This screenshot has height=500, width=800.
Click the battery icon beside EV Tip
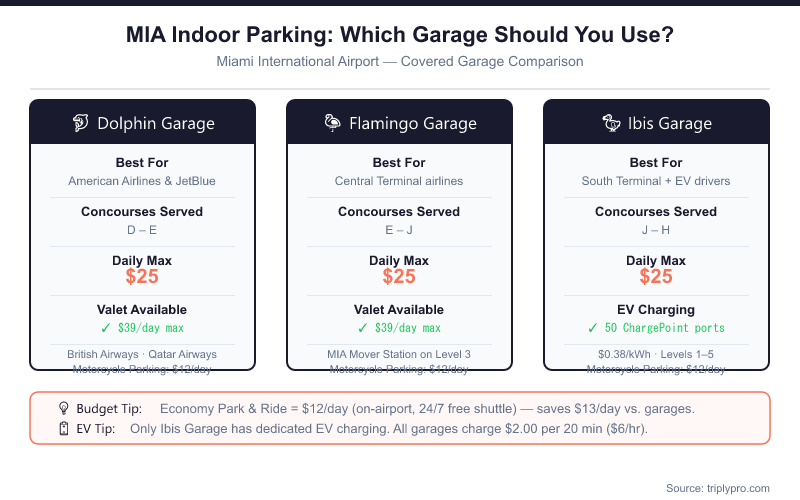62,428
